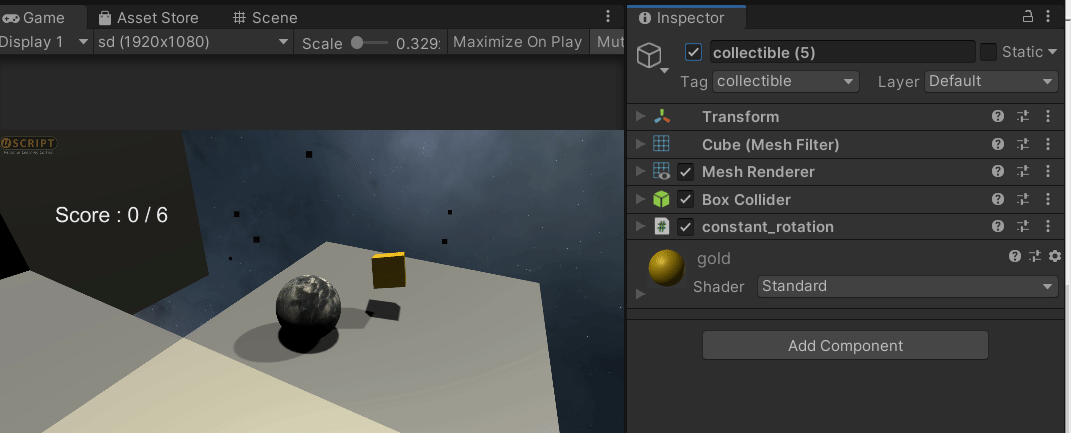Image resolution: width=1071 pixels, height=433 pixels.
Task: Open the Shader dropdown set to Standard
Action: coord(907,286)
